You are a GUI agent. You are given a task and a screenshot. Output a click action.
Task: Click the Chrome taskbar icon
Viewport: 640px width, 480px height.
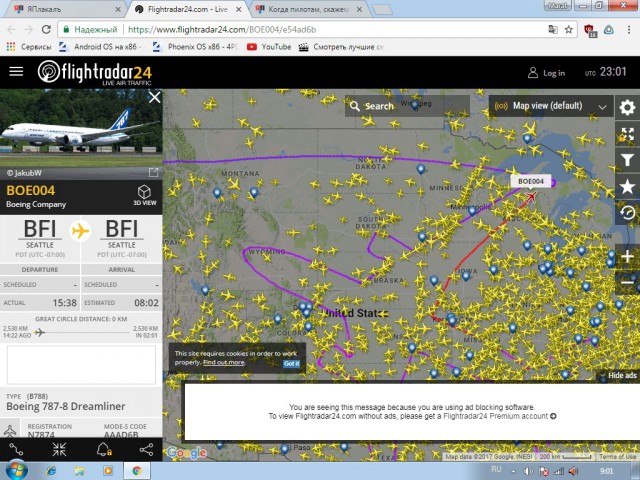pos(137,471)
